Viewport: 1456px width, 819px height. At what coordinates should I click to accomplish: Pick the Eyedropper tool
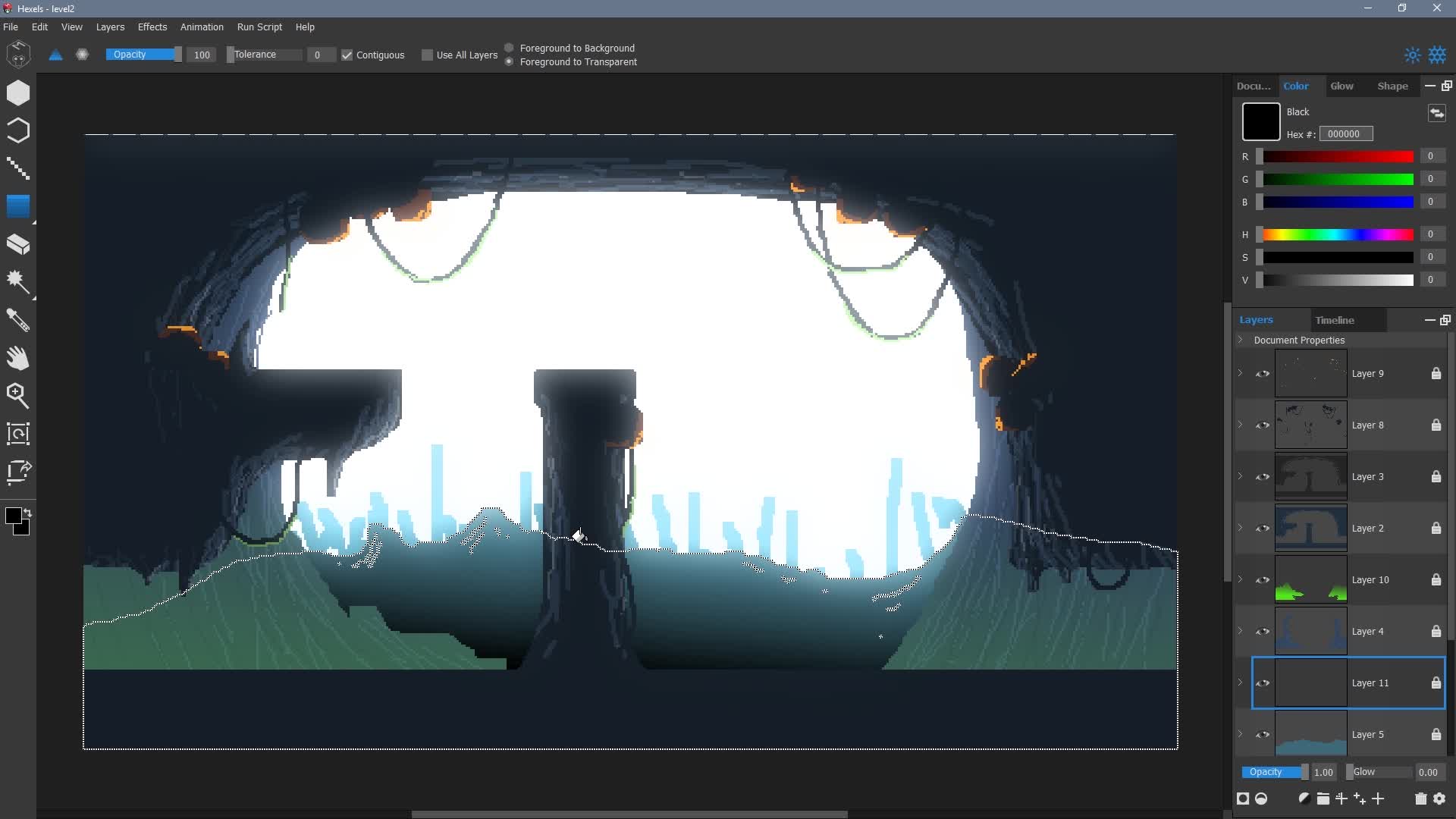pyautogui.click(x=18, y=320)
